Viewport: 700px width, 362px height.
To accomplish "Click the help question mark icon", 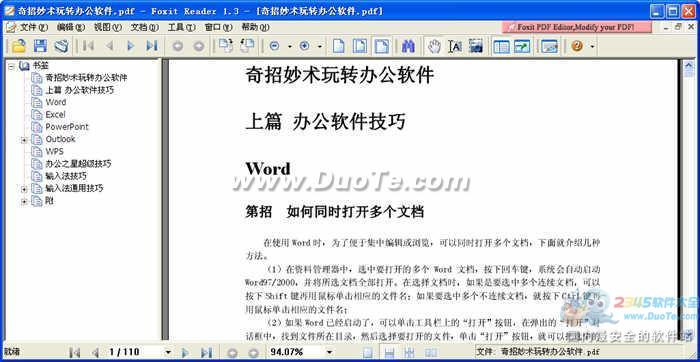I will (x=577, y=46).
